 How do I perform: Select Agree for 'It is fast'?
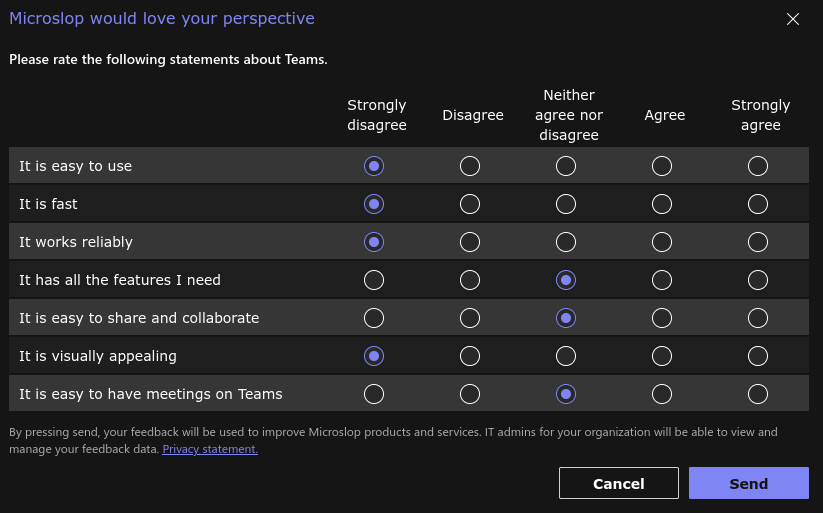(662, 204)
